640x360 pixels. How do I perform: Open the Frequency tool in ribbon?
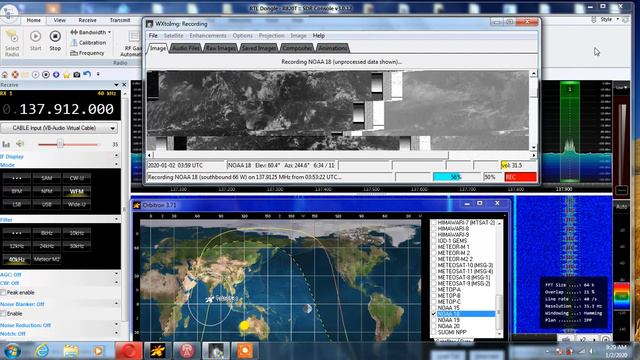87,53
